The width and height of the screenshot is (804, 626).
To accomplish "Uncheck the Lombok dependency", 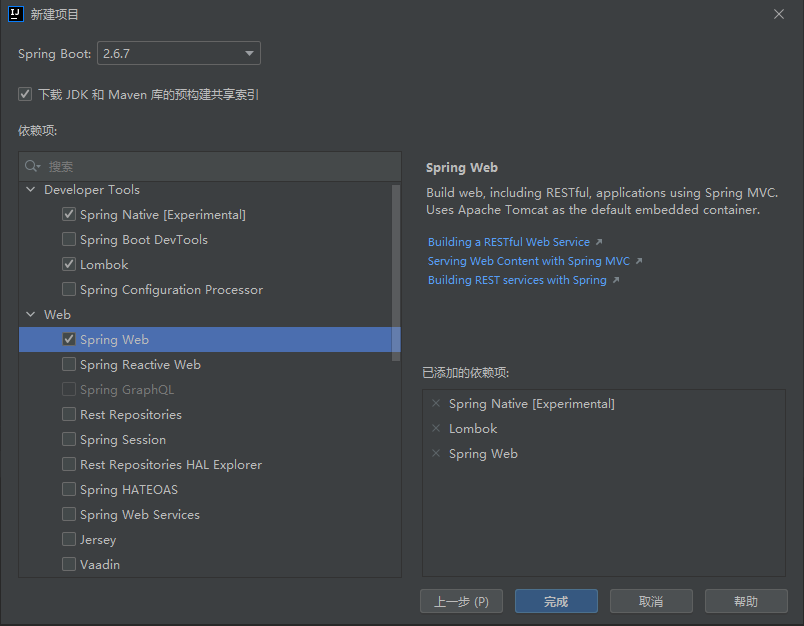I will (x=69, y=265).
